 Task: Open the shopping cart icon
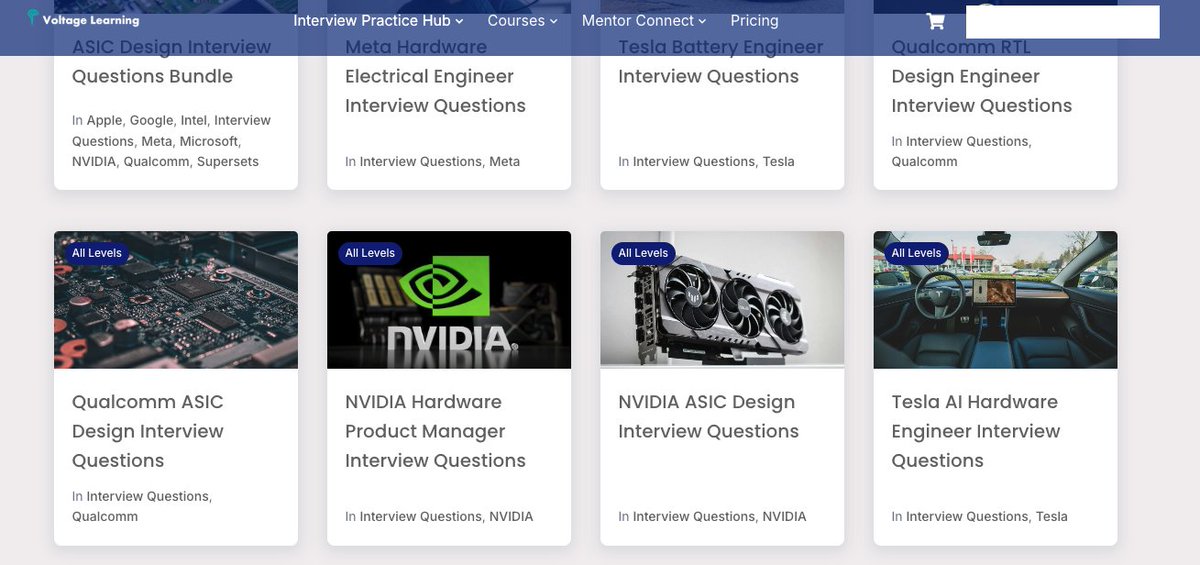pos(935,21)
